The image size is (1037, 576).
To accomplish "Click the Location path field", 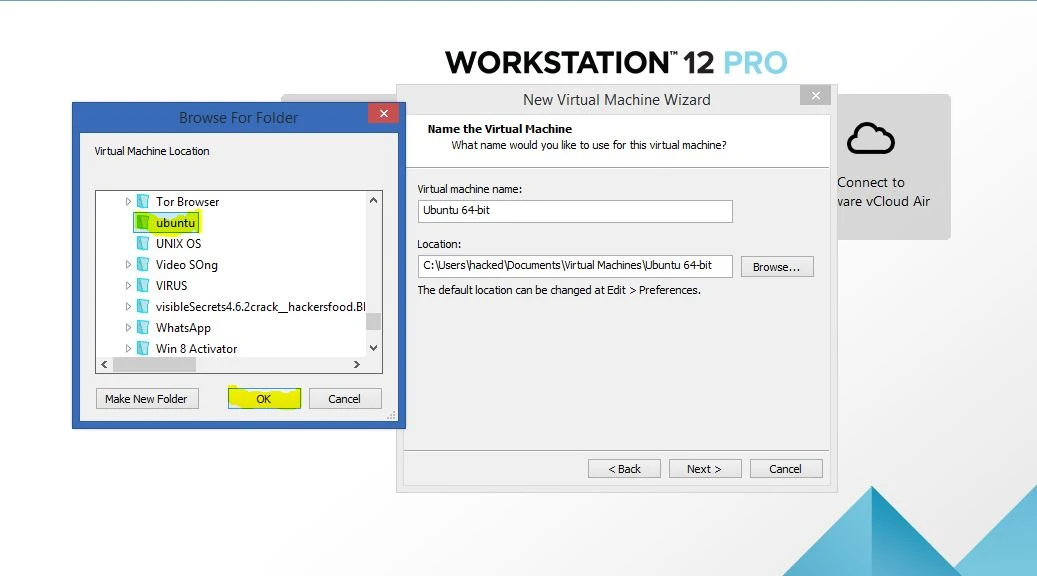I will (575, 266).
